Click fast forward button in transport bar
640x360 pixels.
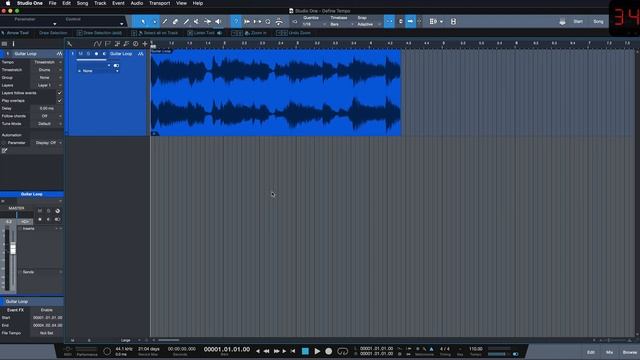(276, 351)
